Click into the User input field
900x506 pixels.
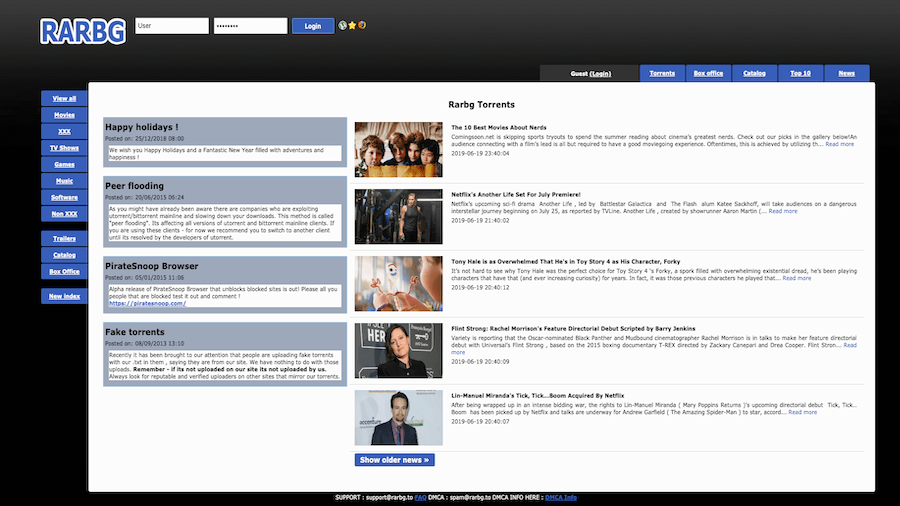[x=172, y=26]
